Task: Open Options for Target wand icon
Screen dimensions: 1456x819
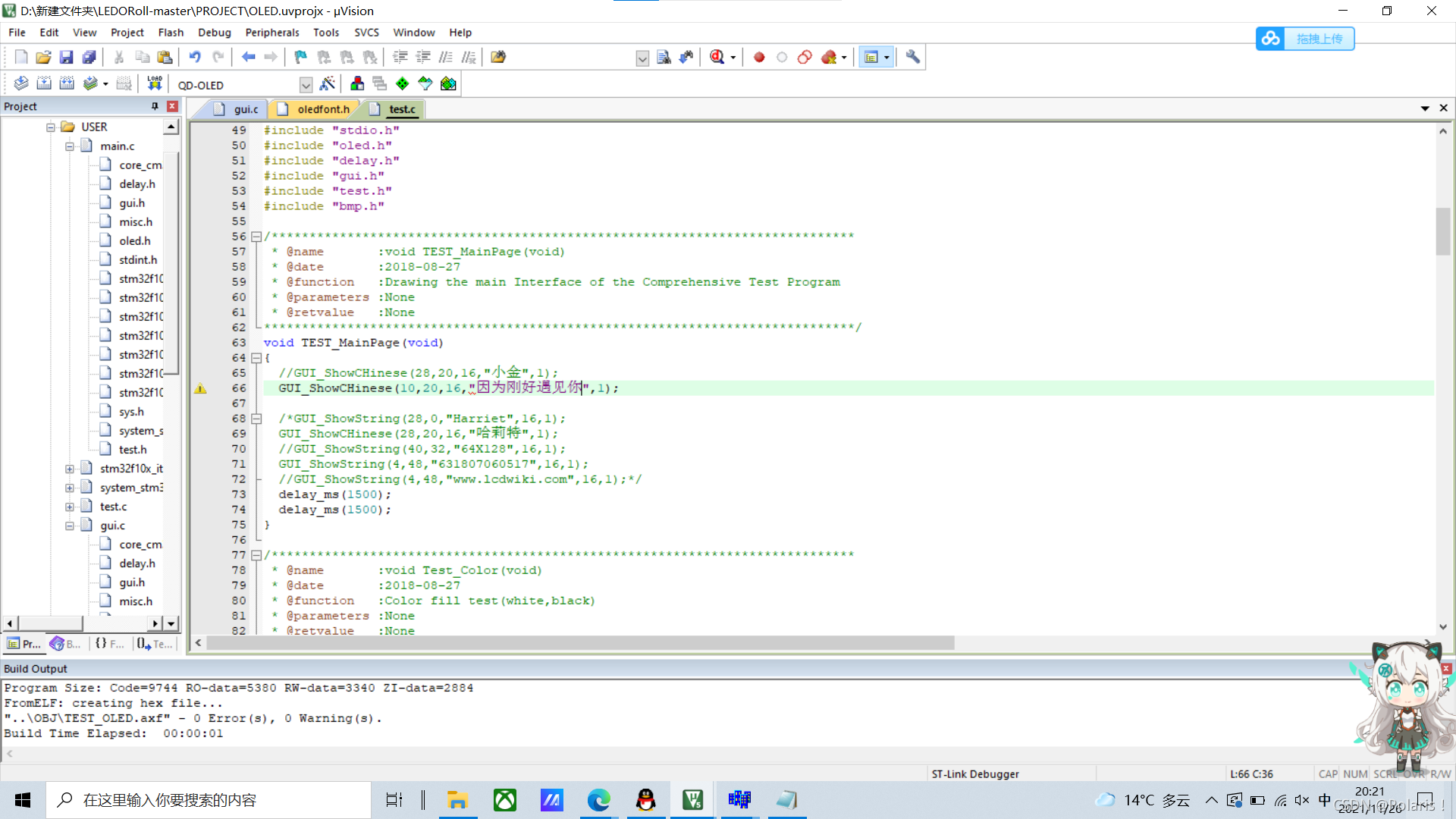Action: 328,83
